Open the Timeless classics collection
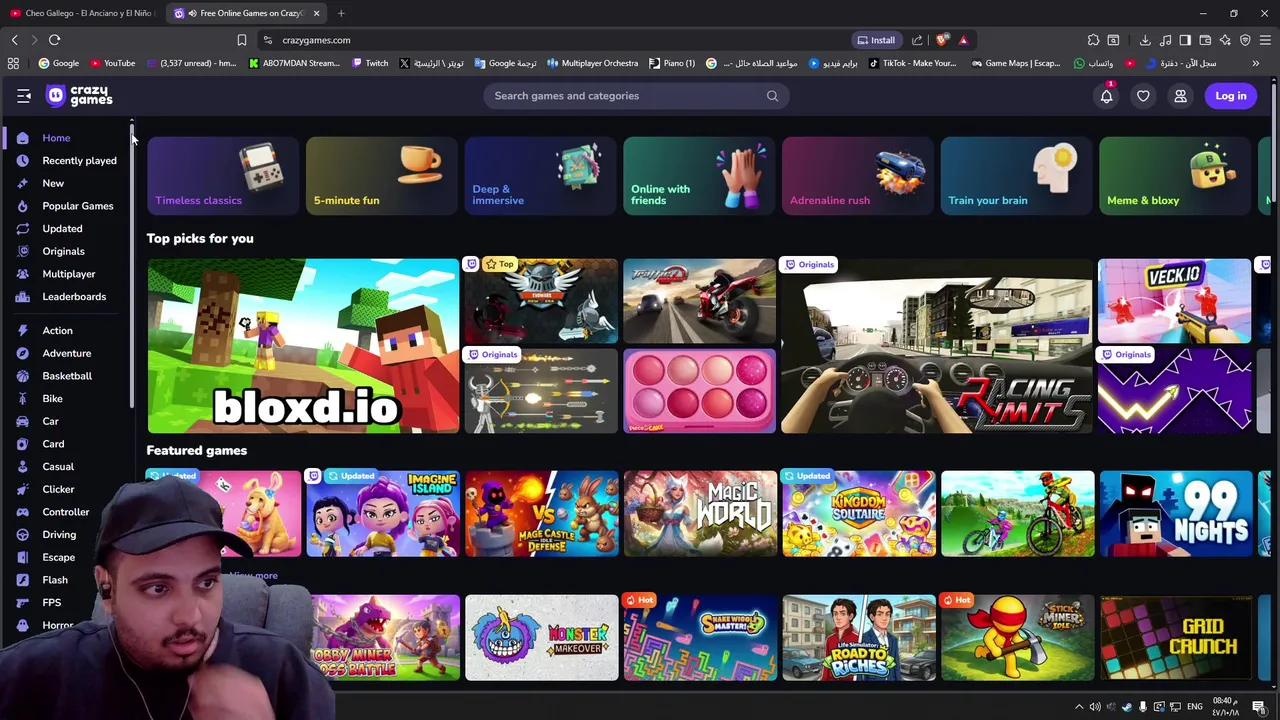This screenshot has width=1280, height=720. pos(223,176)
